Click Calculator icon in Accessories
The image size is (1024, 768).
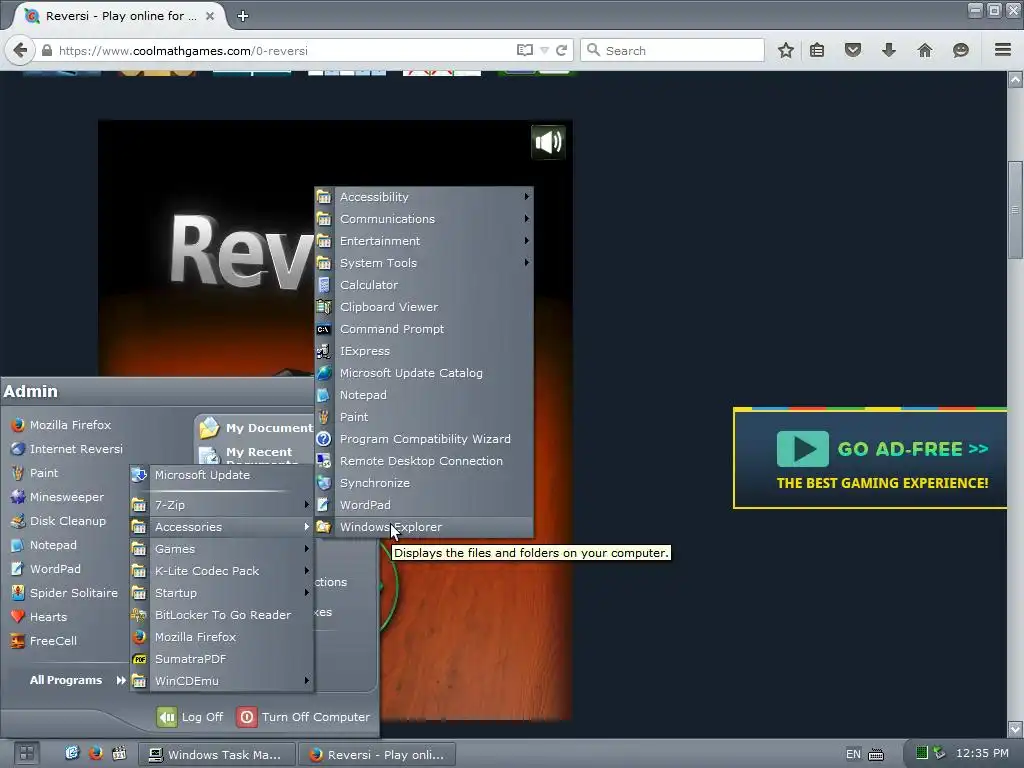tap(323, 285)
